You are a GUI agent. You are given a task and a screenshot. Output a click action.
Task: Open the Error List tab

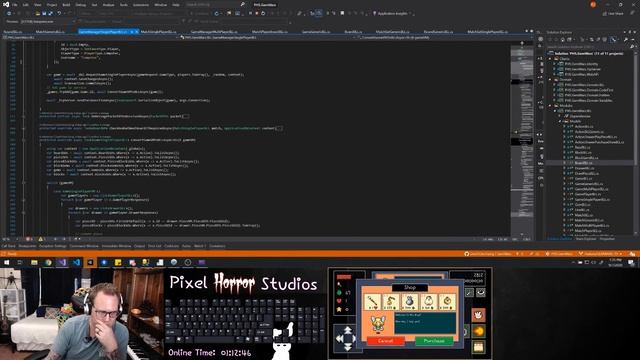(155, 246)
